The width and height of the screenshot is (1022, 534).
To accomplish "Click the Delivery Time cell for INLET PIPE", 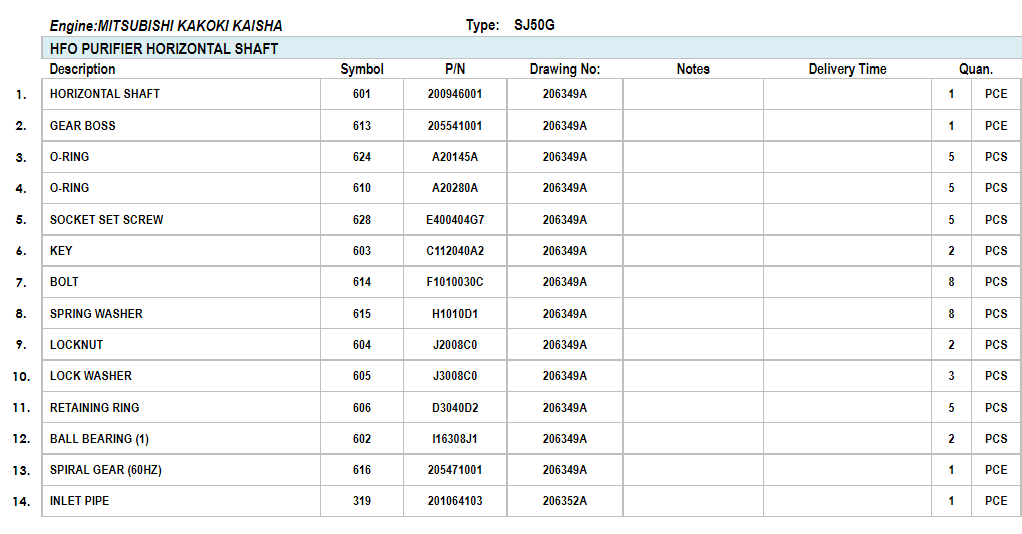I will coord(847,501).
